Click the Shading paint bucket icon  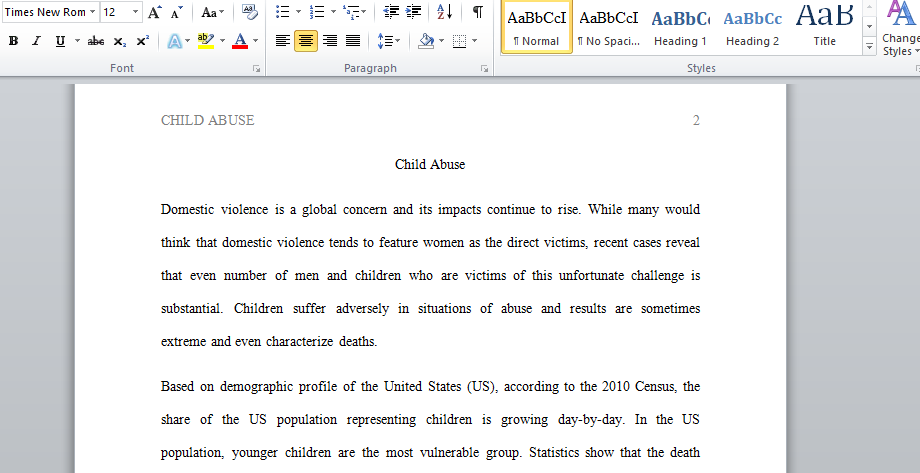coord(427,41)
